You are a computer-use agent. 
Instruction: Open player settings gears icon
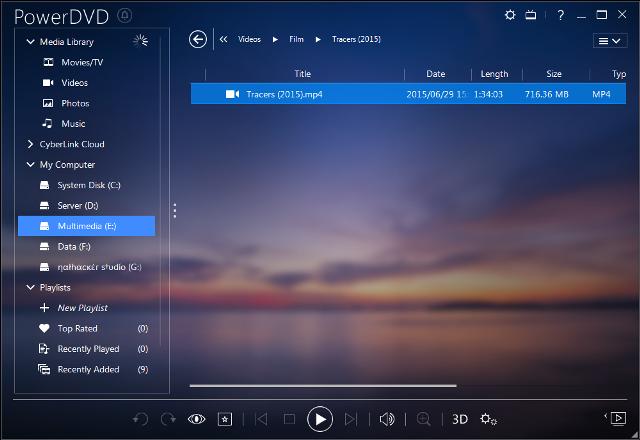(x=488, y=419)
